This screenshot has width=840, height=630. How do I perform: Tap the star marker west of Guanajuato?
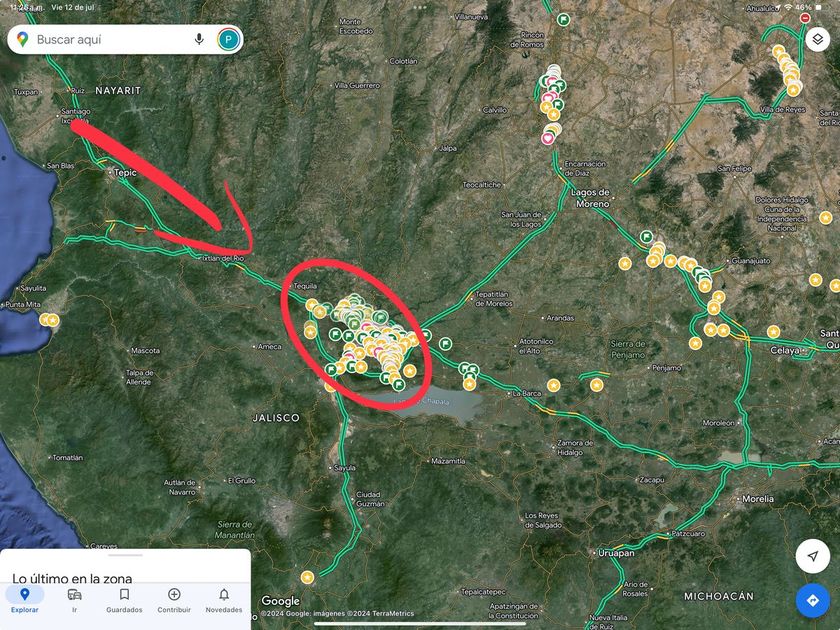tap(625, 263)
